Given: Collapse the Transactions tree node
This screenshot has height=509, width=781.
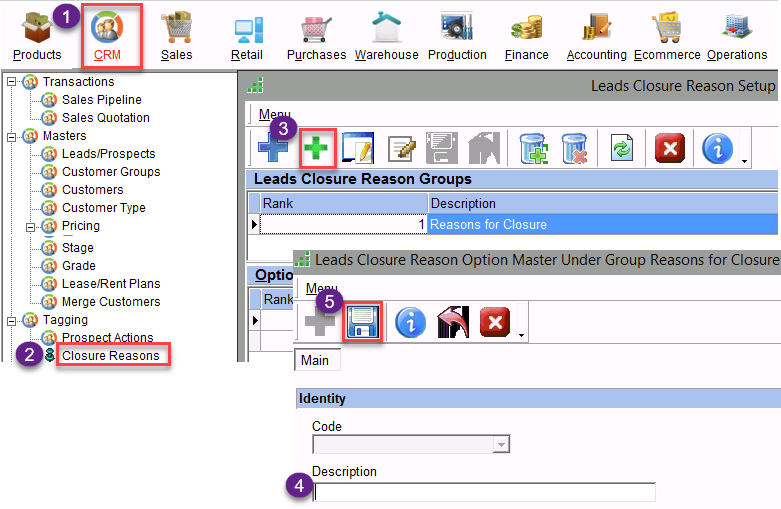Looking at the screenshot, I should click(x=10, y=82).
